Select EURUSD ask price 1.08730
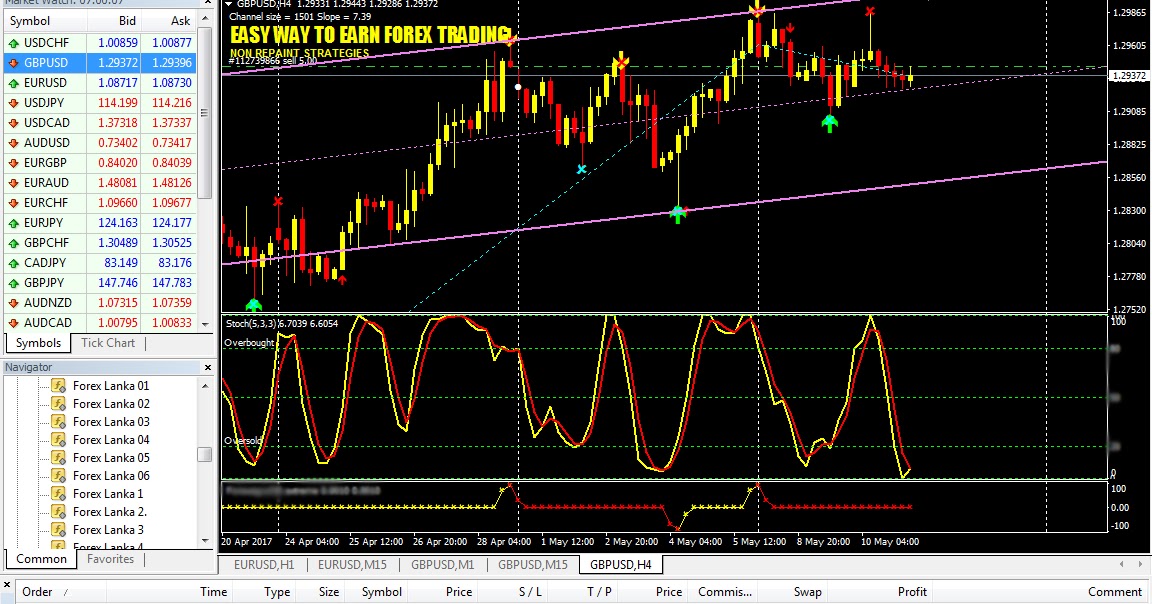Viewport: 1152px width, 604px height. tap(171, 83)
